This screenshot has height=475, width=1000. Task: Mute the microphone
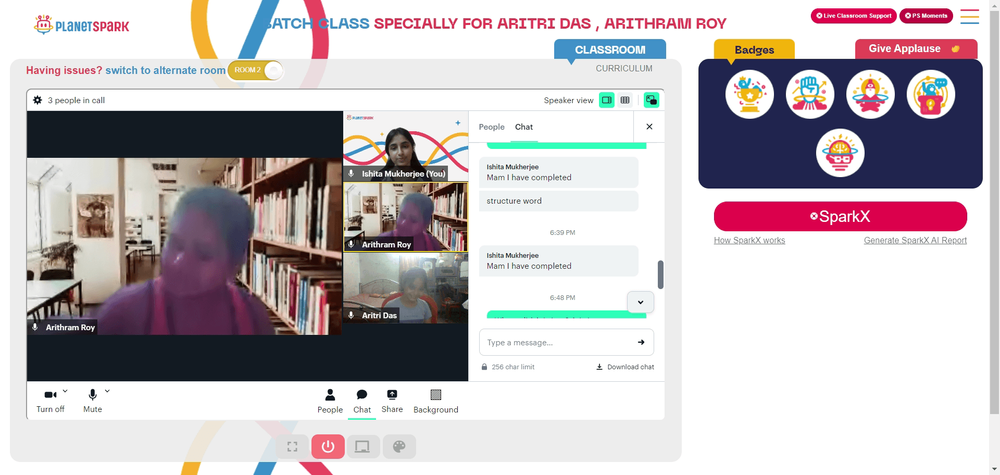pyautogui.click(x=92, y=401)
